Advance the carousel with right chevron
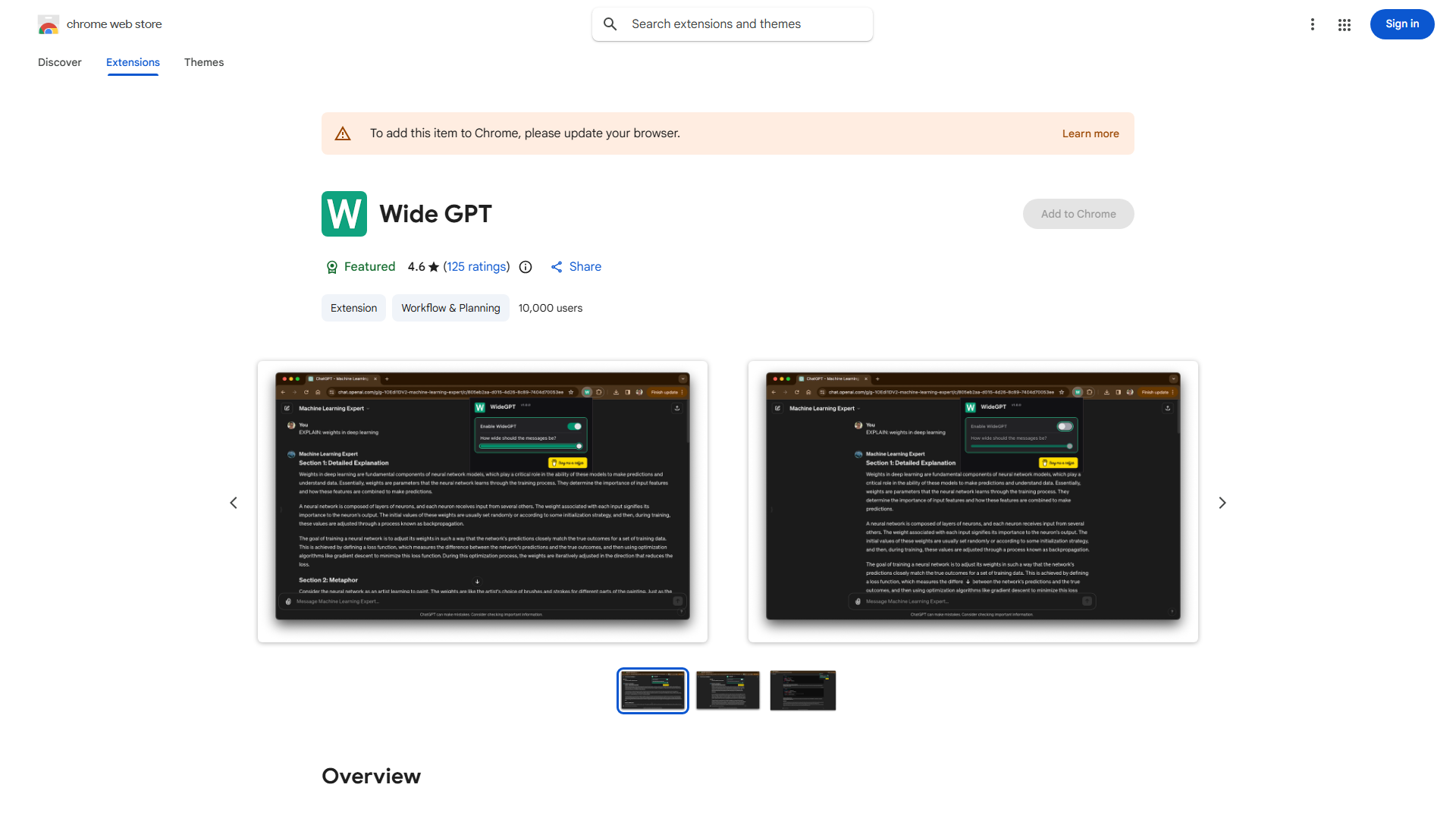This screenshot has width=1456, height=819. (1222, 503)
